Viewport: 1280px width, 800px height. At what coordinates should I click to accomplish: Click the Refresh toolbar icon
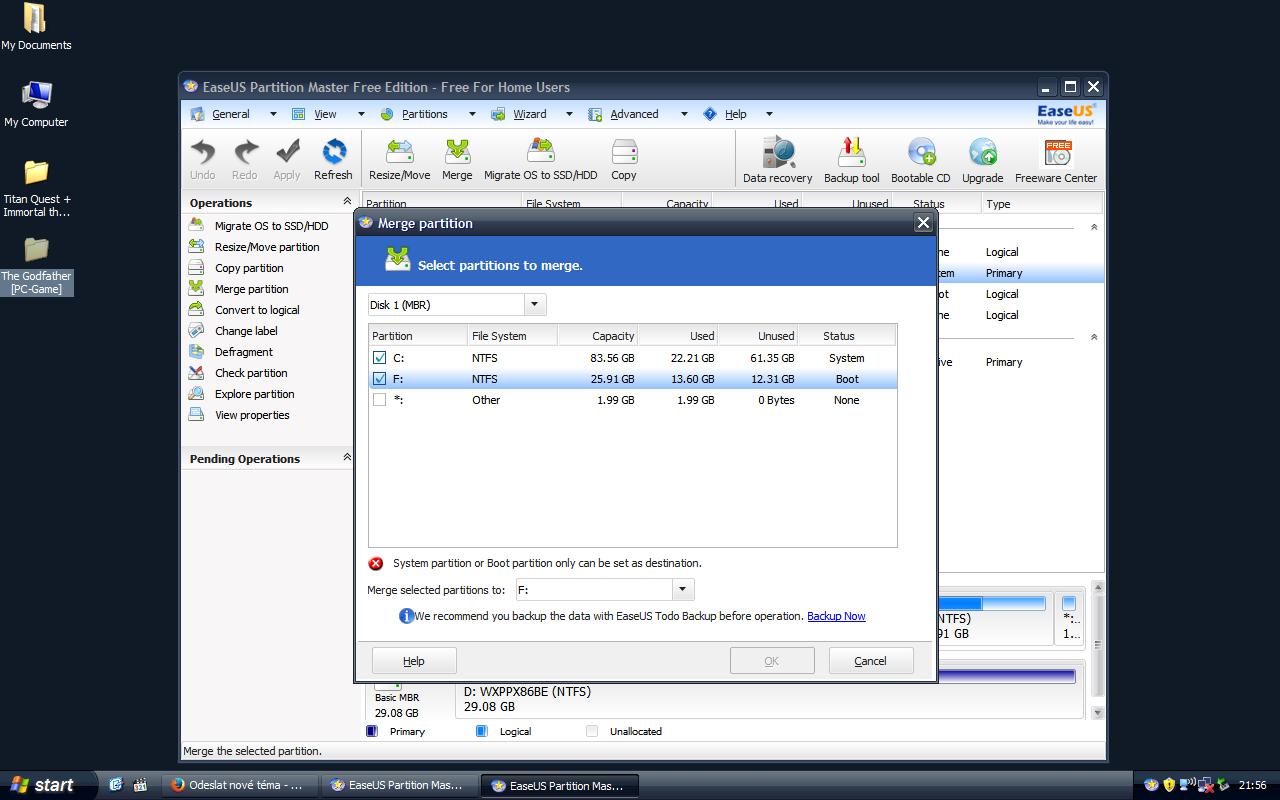coord(333,159)
